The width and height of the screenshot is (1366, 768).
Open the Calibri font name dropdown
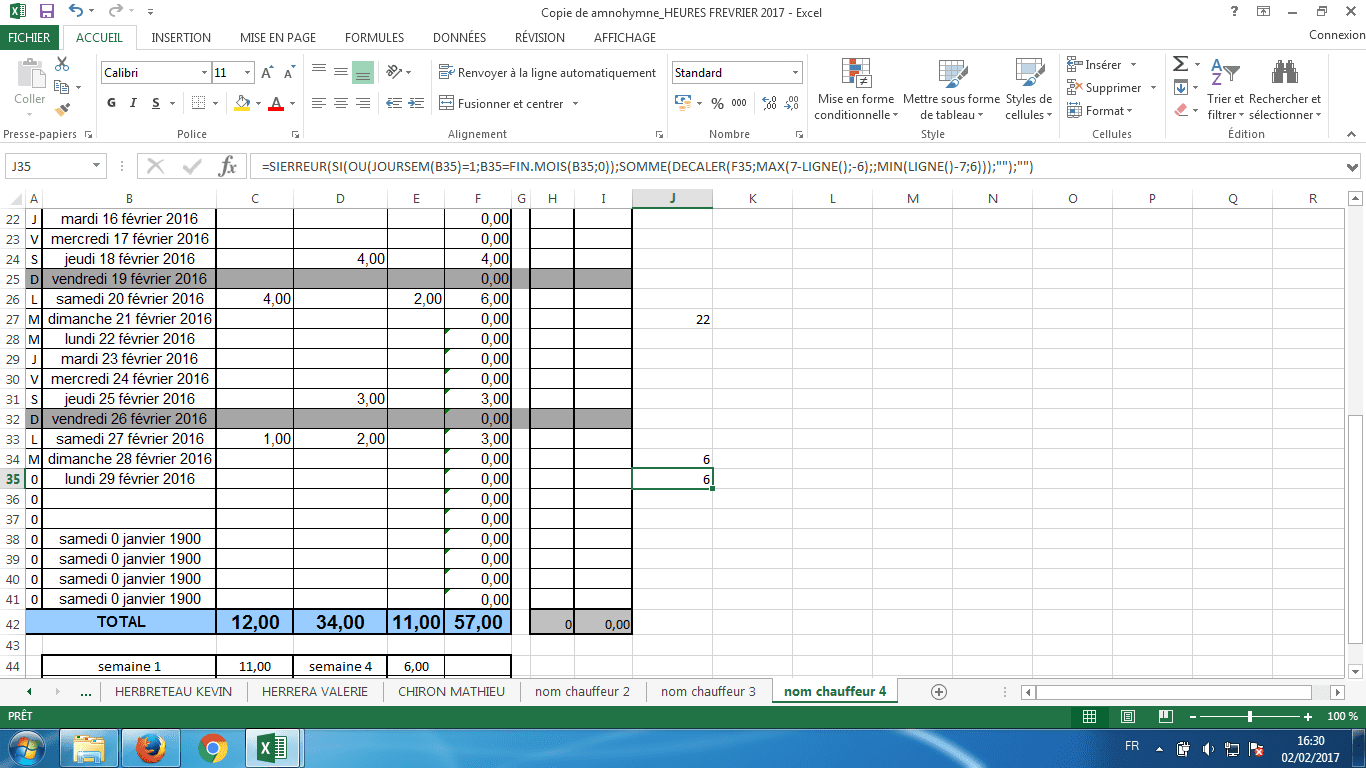204,73
